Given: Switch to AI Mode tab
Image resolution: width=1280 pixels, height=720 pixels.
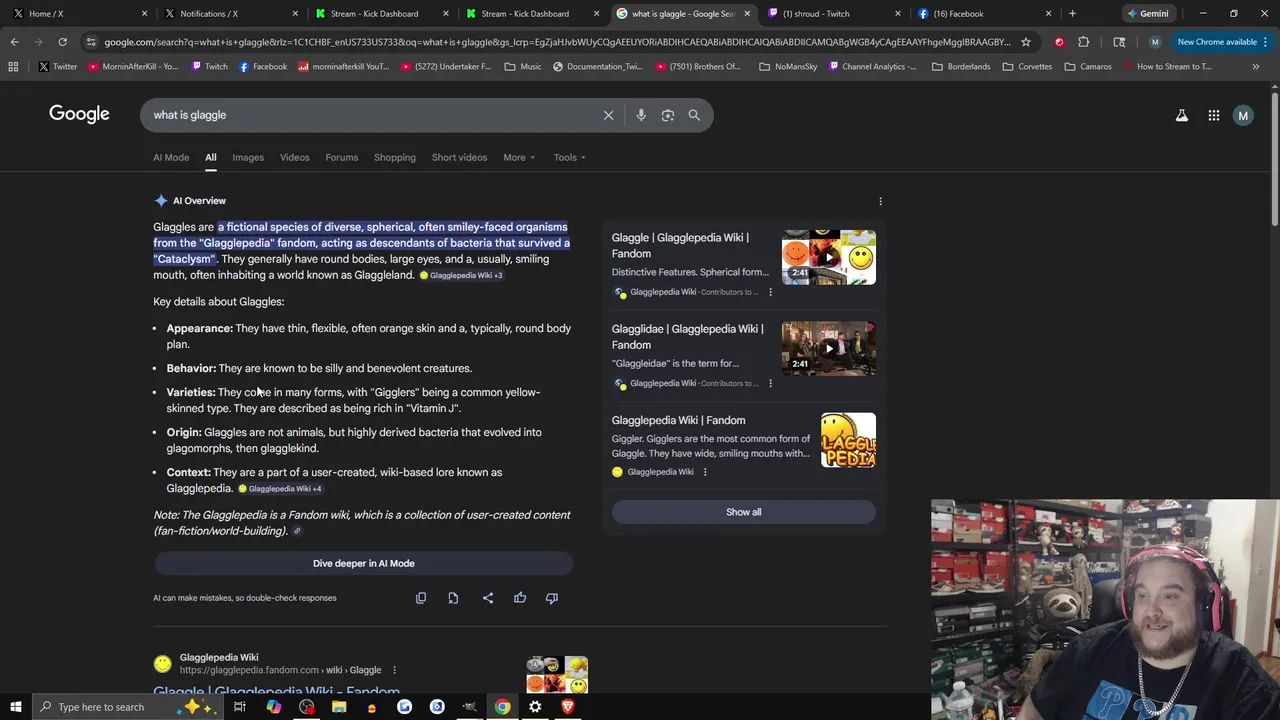Looking at the screenshot, I should 171,157.
